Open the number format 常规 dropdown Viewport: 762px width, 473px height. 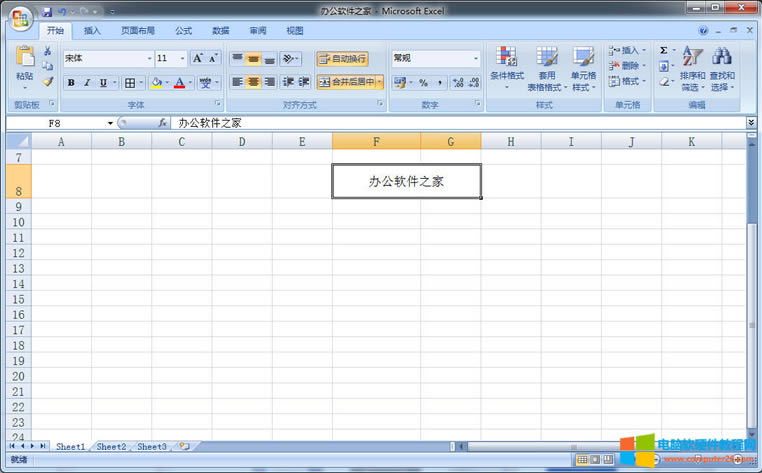[475, 59]
